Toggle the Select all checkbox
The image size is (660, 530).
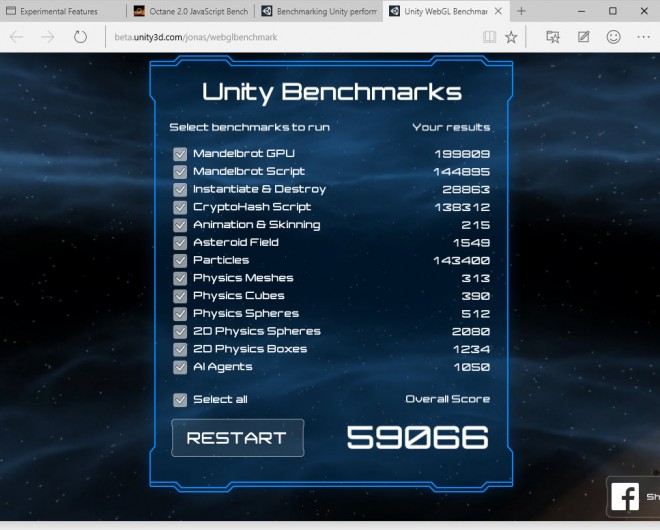coord(180,400)
